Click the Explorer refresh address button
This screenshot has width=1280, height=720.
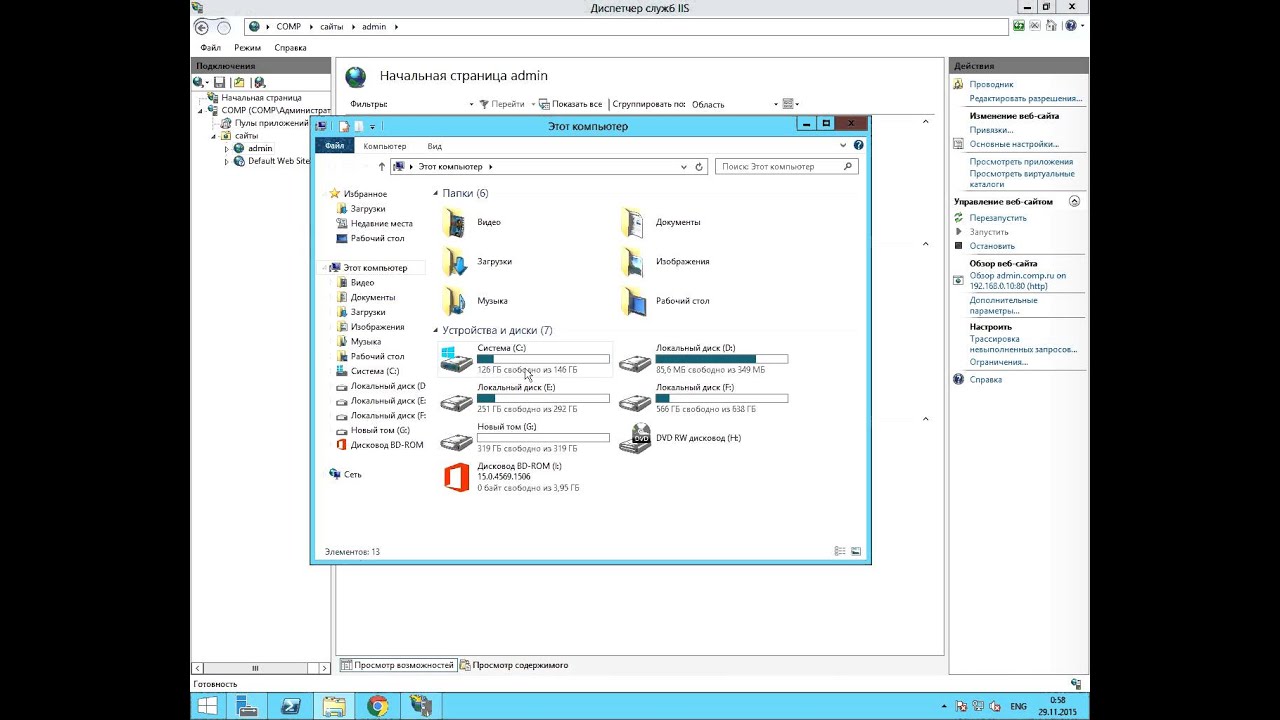(699, 167)
